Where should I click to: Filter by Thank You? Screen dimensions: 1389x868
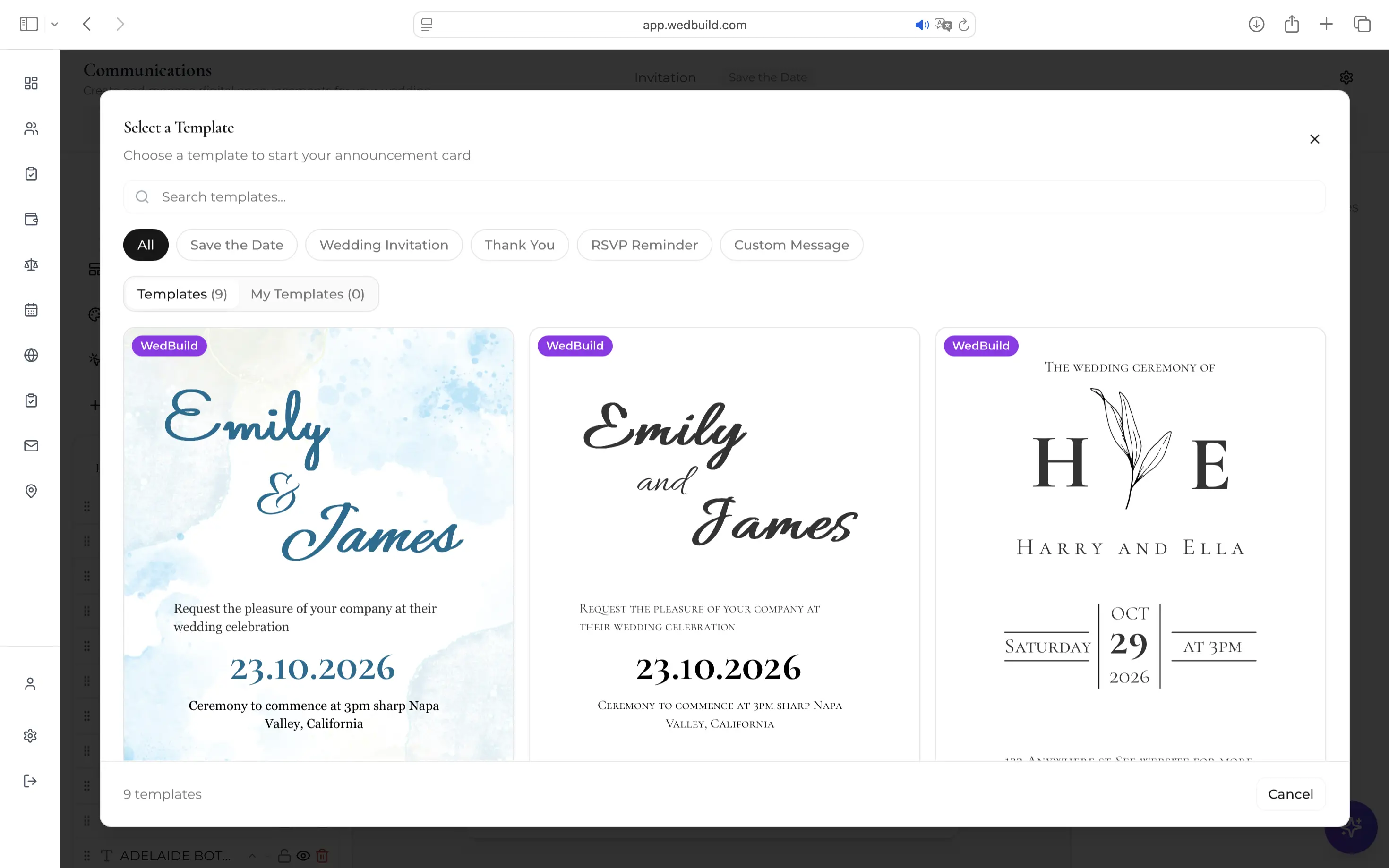[519, 245]
